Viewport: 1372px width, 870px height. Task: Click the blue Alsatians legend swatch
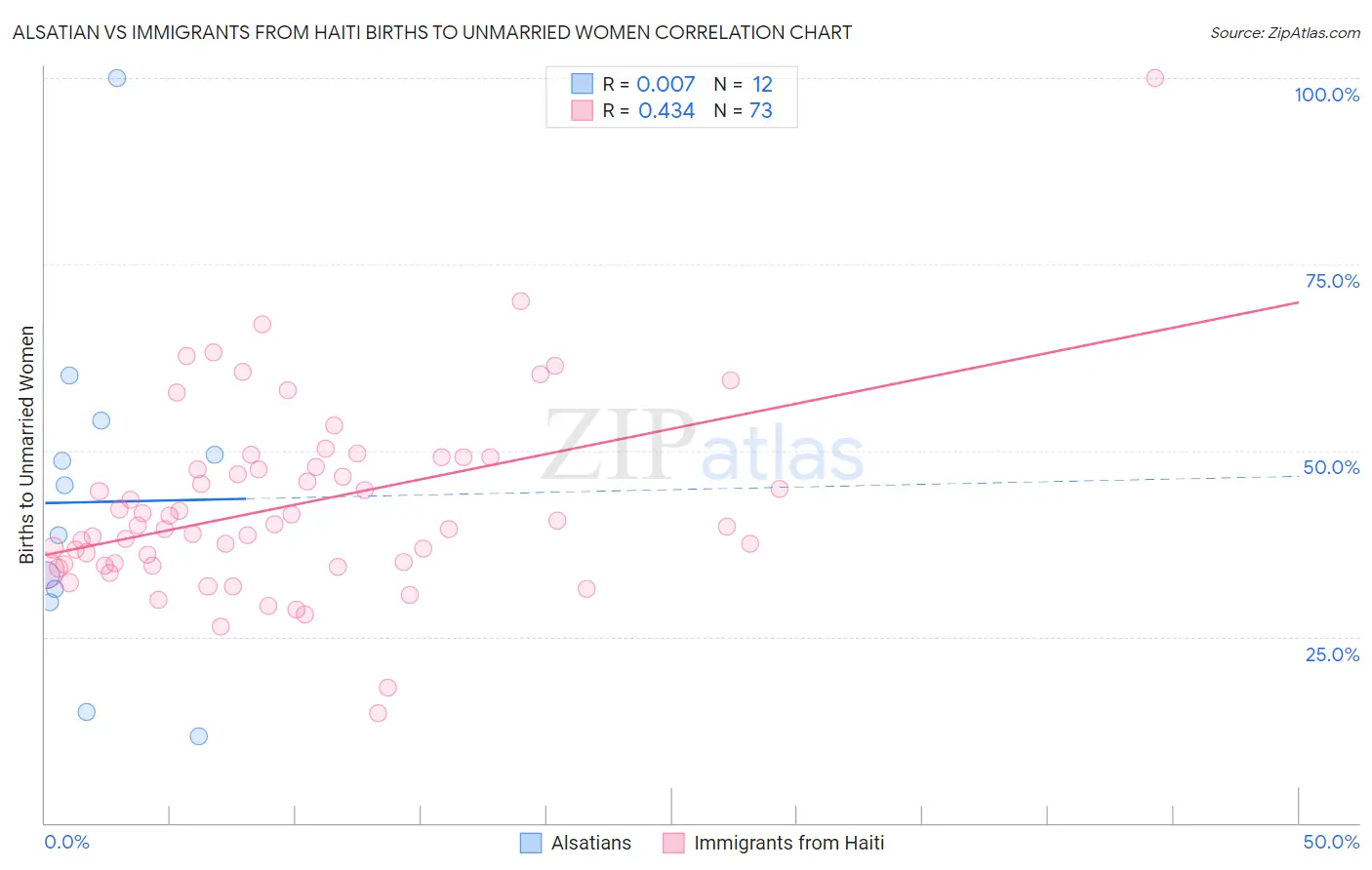(531, 843)
